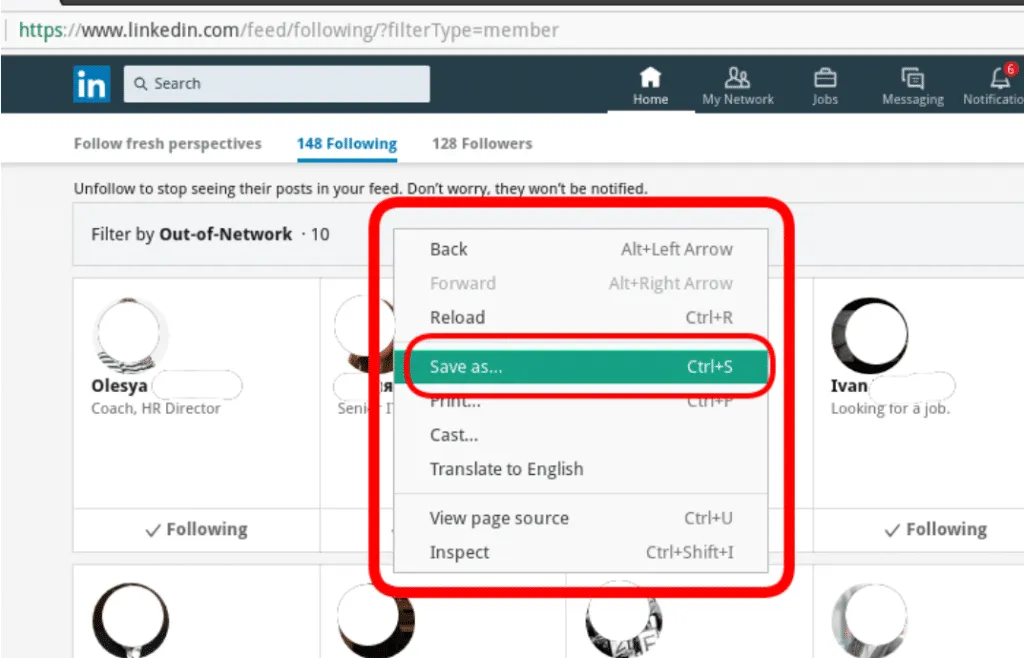This screenshot has width=1024, height=658.
Task: Select Inspect in the context menu
Action: point(581,552)
